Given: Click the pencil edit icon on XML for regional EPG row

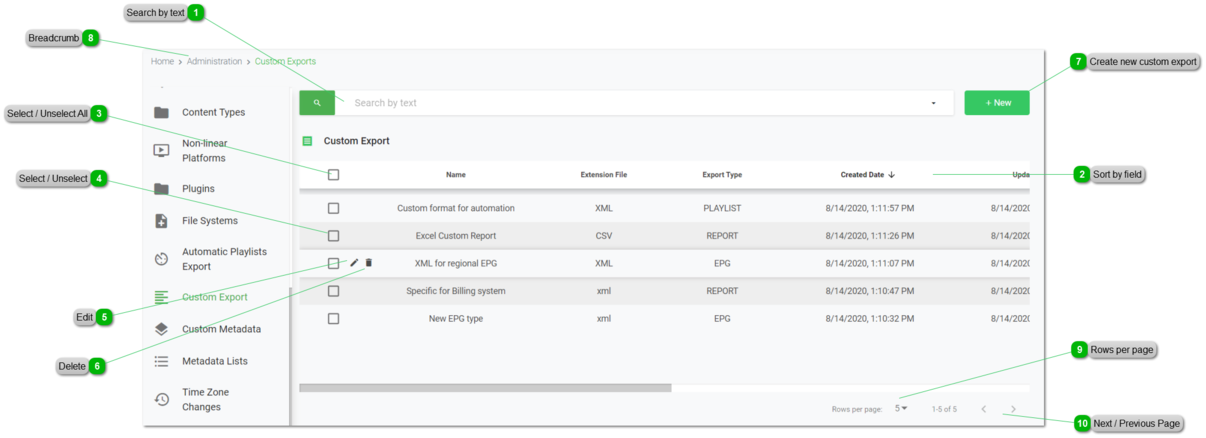Looking at the screenshot, I should [354, 263].
